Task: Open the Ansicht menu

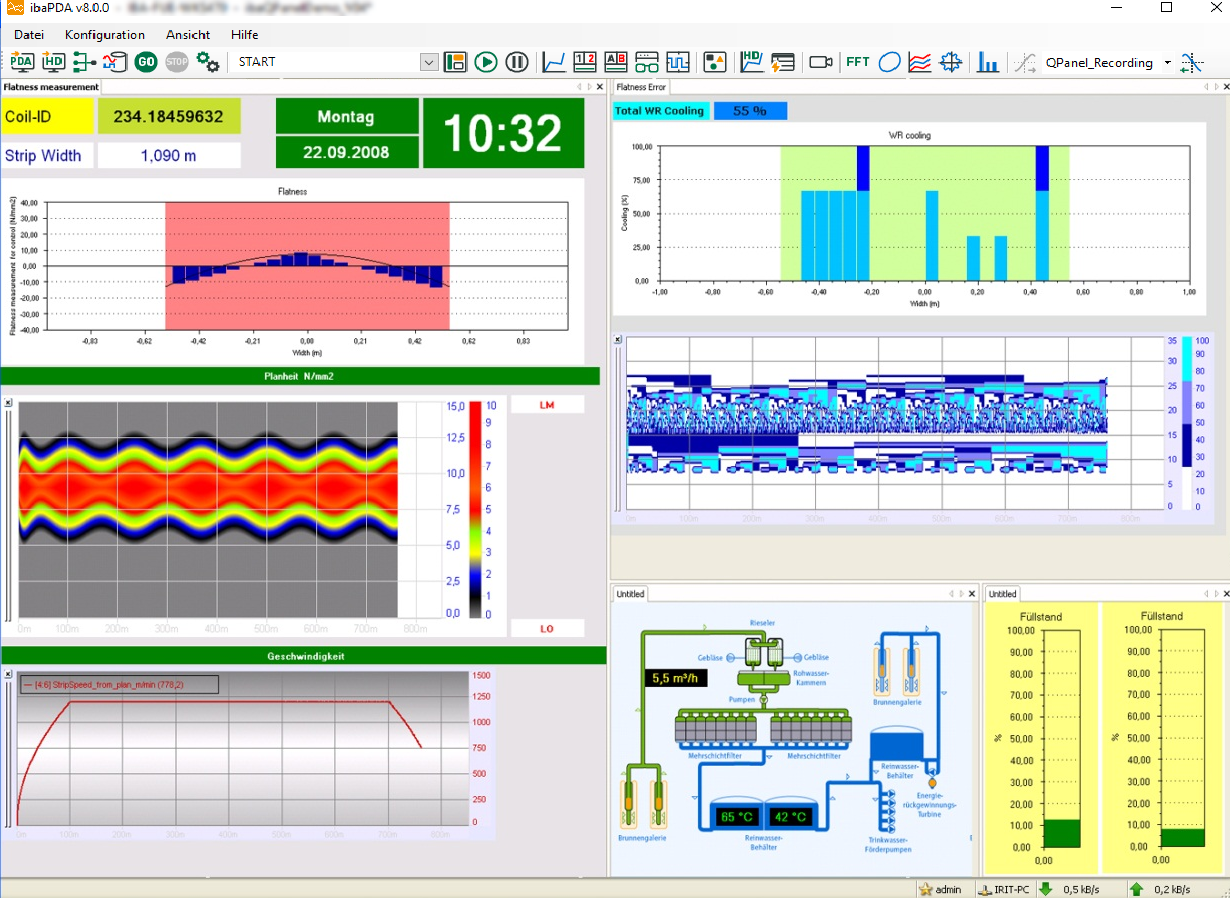Action: tap(188, 34)
